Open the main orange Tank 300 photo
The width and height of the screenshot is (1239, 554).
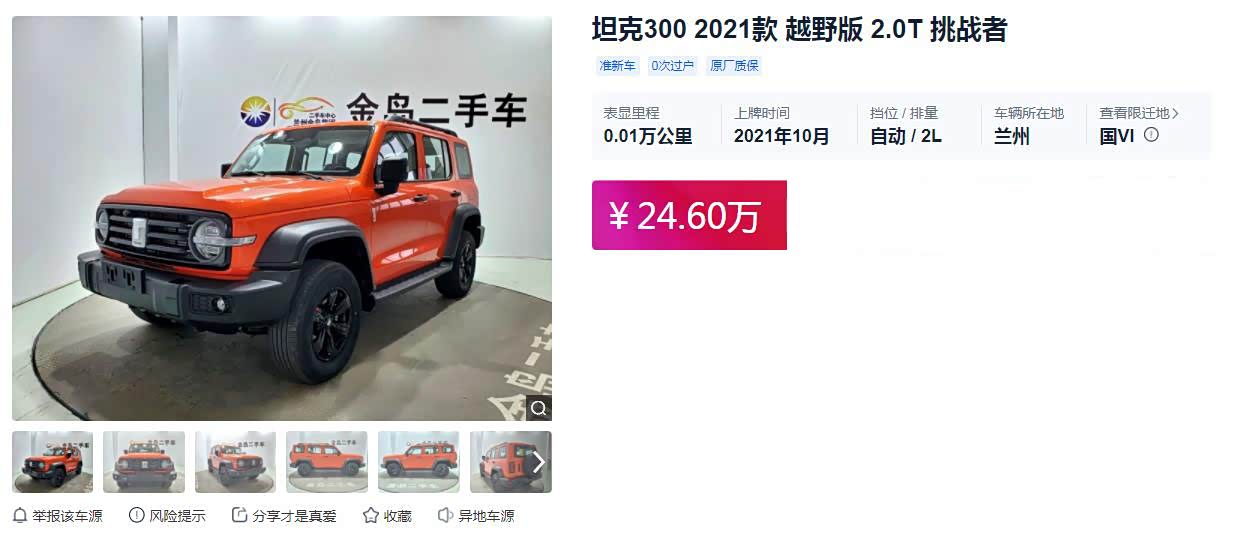[x=282, y=218]
